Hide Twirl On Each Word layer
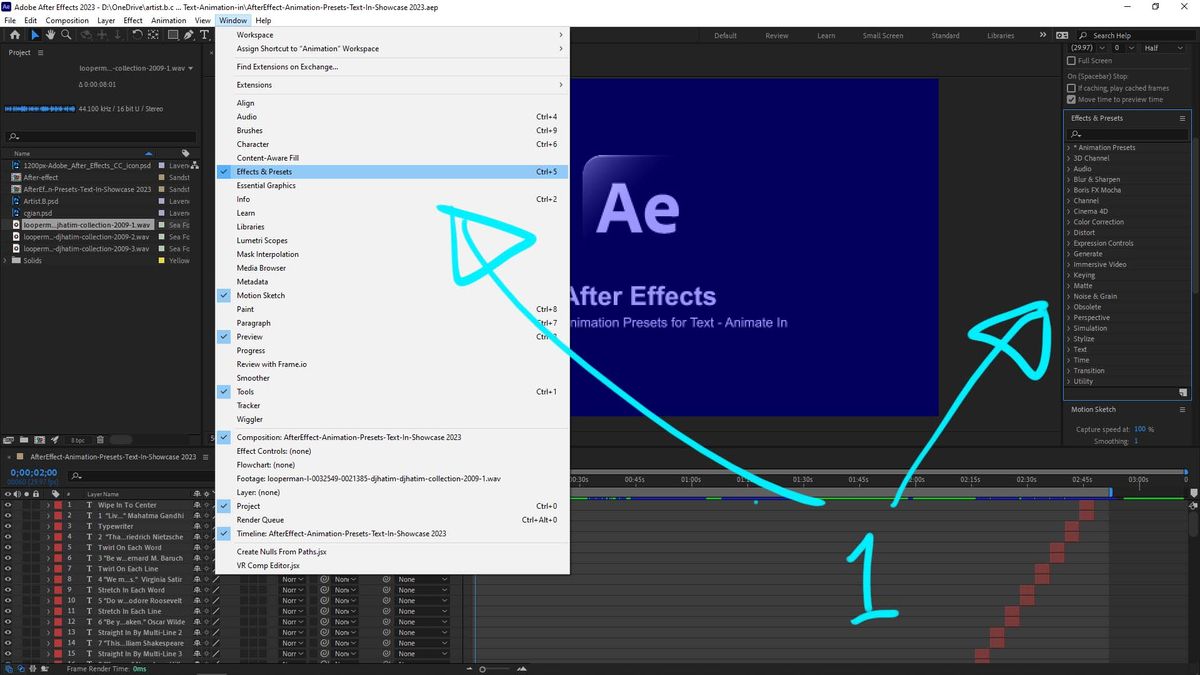This screenshot has width=1200, height=675. pyautogui.click(x=7, y=548)
